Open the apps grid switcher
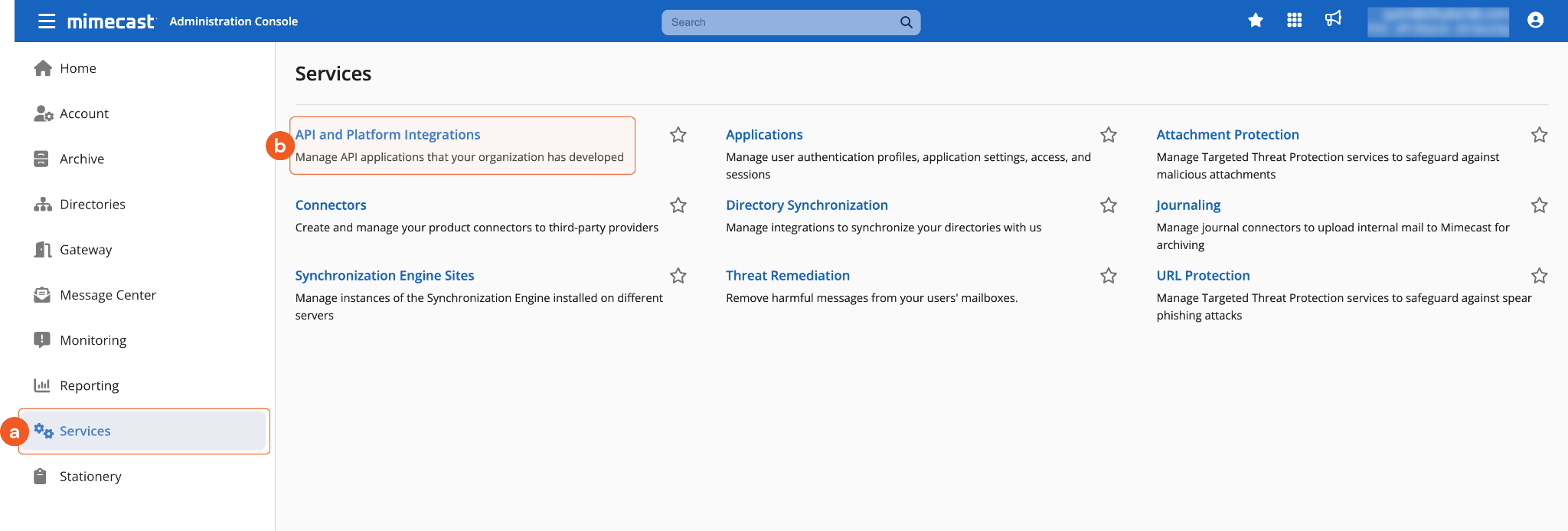The image size is (1568, 531). point(1294,21)
